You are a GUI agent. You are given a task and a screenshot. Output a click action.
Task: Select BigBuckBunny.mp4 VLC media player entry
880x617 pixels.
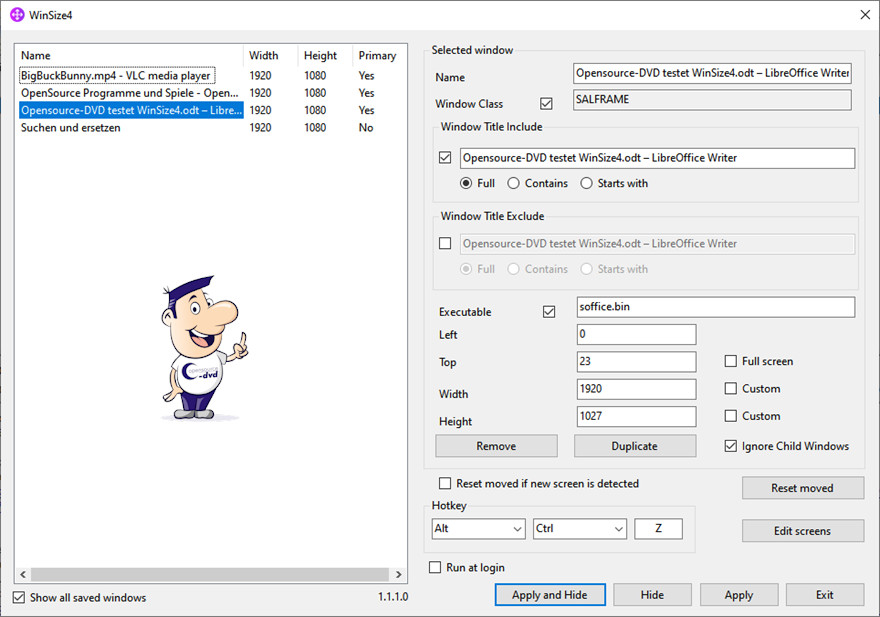point(116,75)
